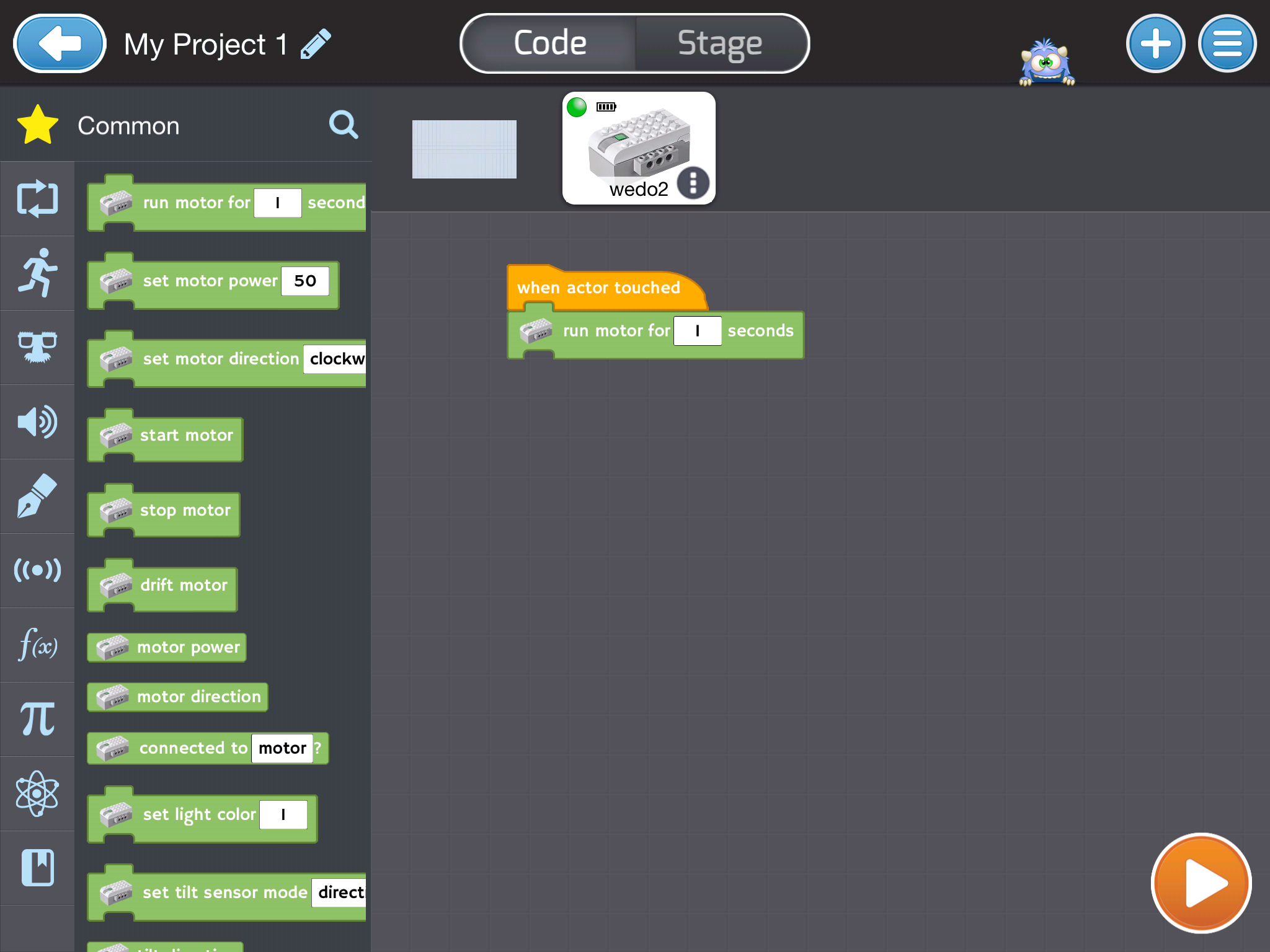Run the project with the play button
The width and height of the screenshot is (1270, 952).
[1201, 883]
